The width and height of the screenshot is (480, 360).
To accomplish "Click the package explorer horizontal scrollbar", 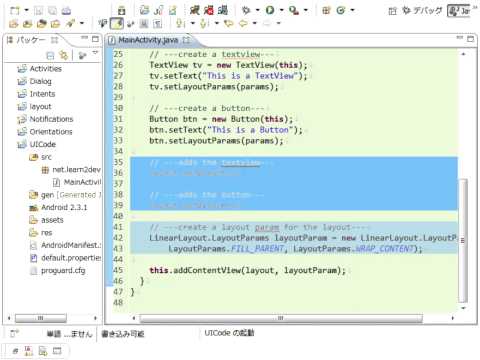I will point(41,318).
